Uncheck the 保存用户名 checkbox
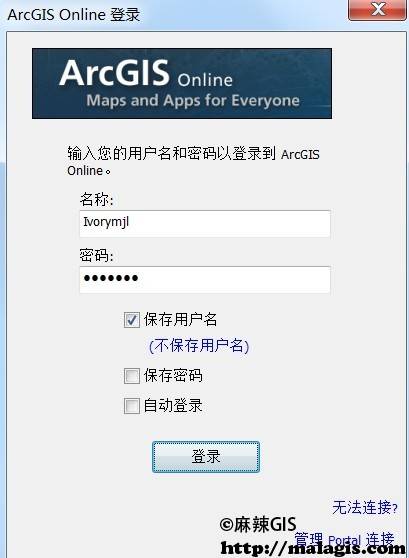This screenshot has height=558, width=409. 132,320
